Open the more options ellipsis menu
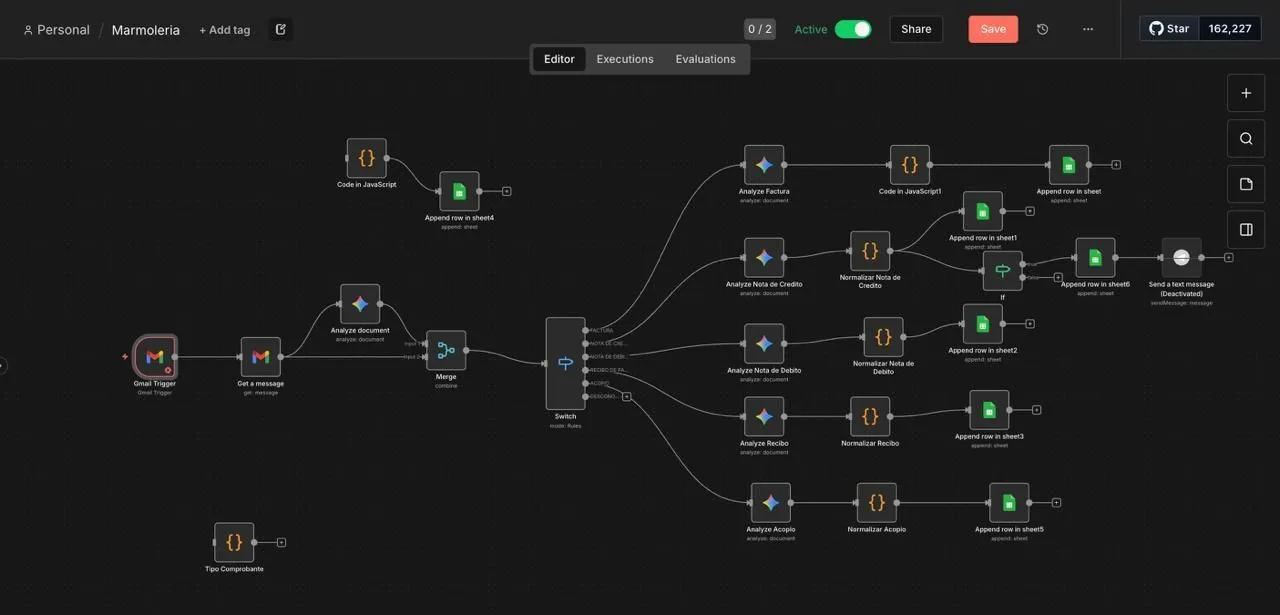1280x615 pixels. point(1088,29)
